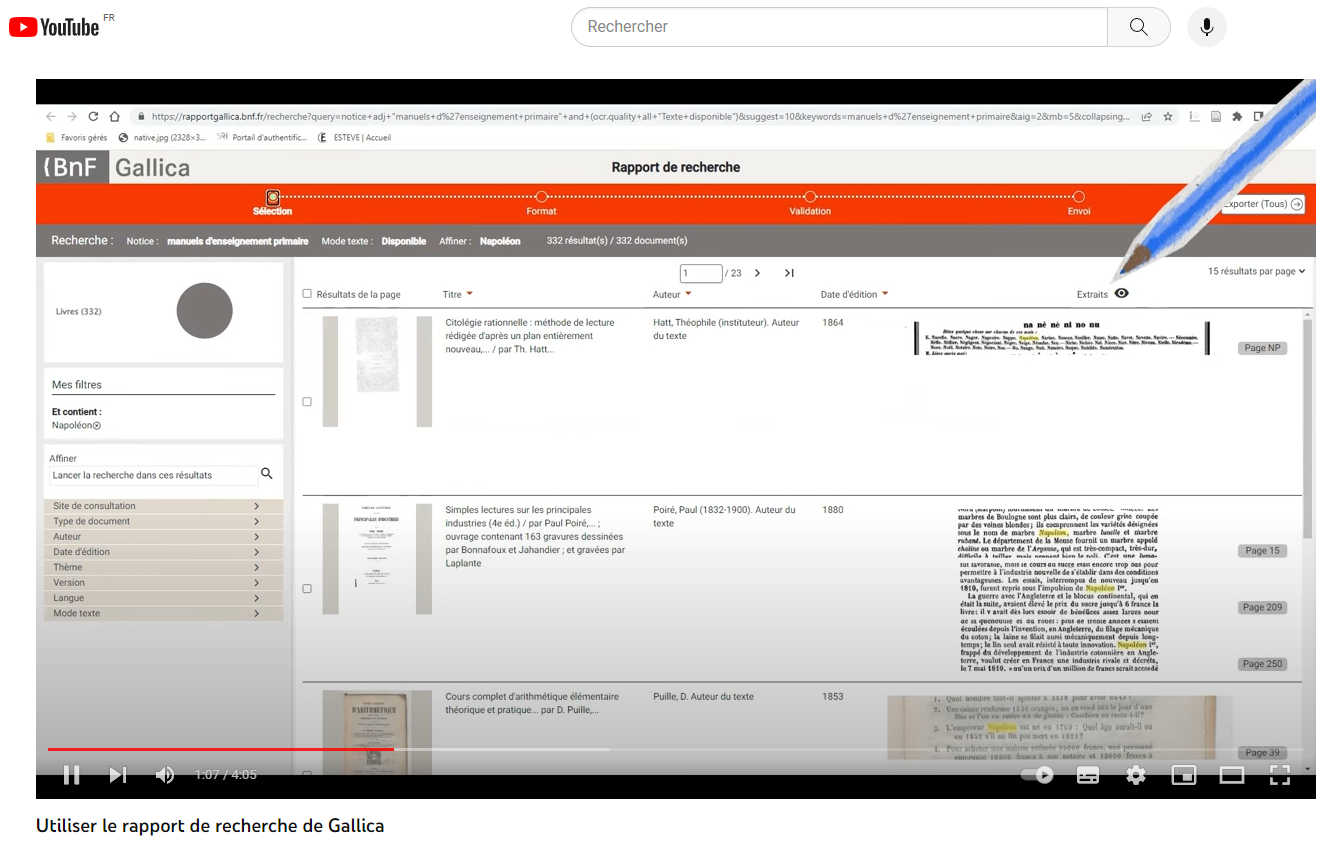
Task: Expand Site de consultation filter
Action: tap(163, 506)
